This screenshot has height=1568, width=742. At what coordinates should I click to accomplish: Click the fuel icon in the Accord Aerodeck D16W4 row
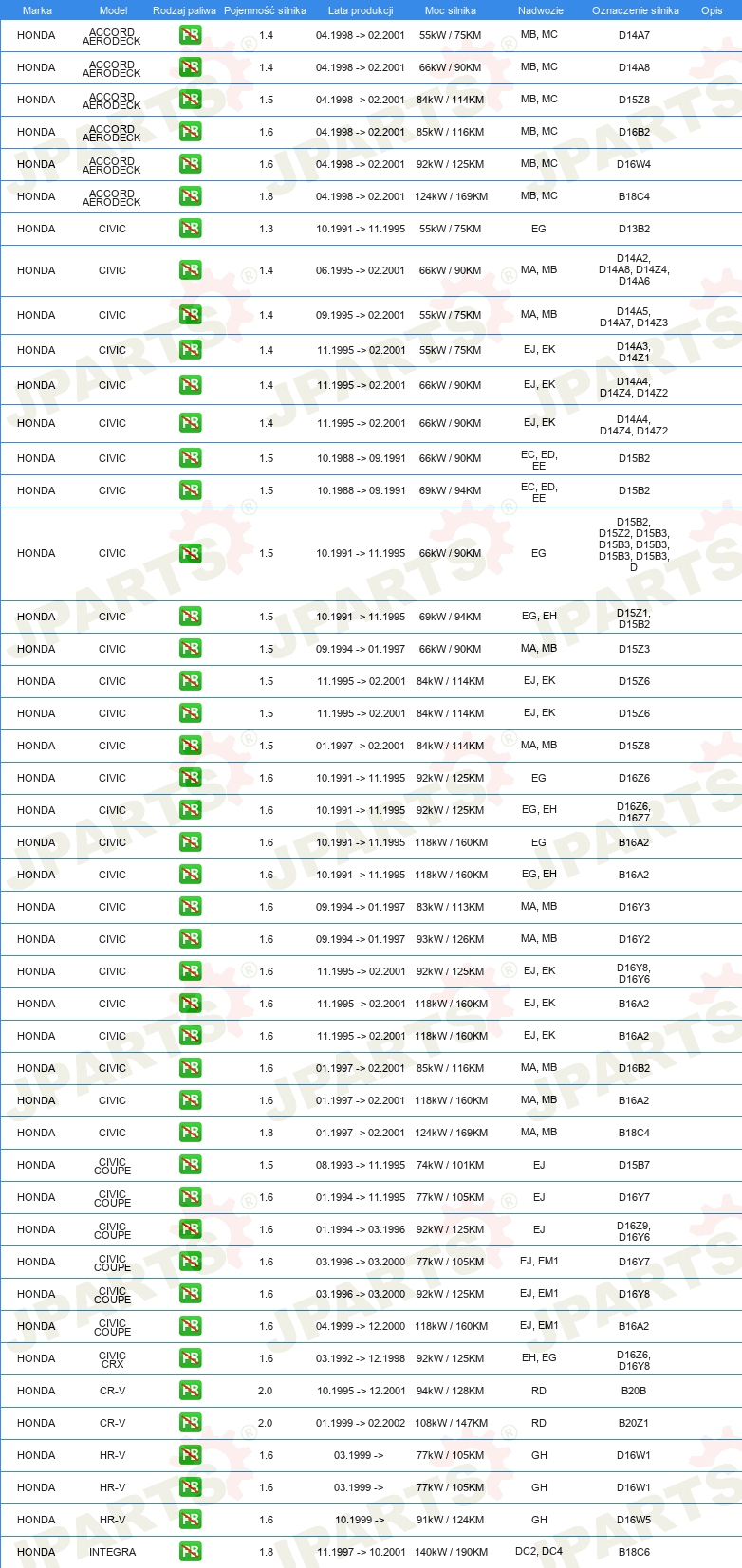[x=190, y=164]
